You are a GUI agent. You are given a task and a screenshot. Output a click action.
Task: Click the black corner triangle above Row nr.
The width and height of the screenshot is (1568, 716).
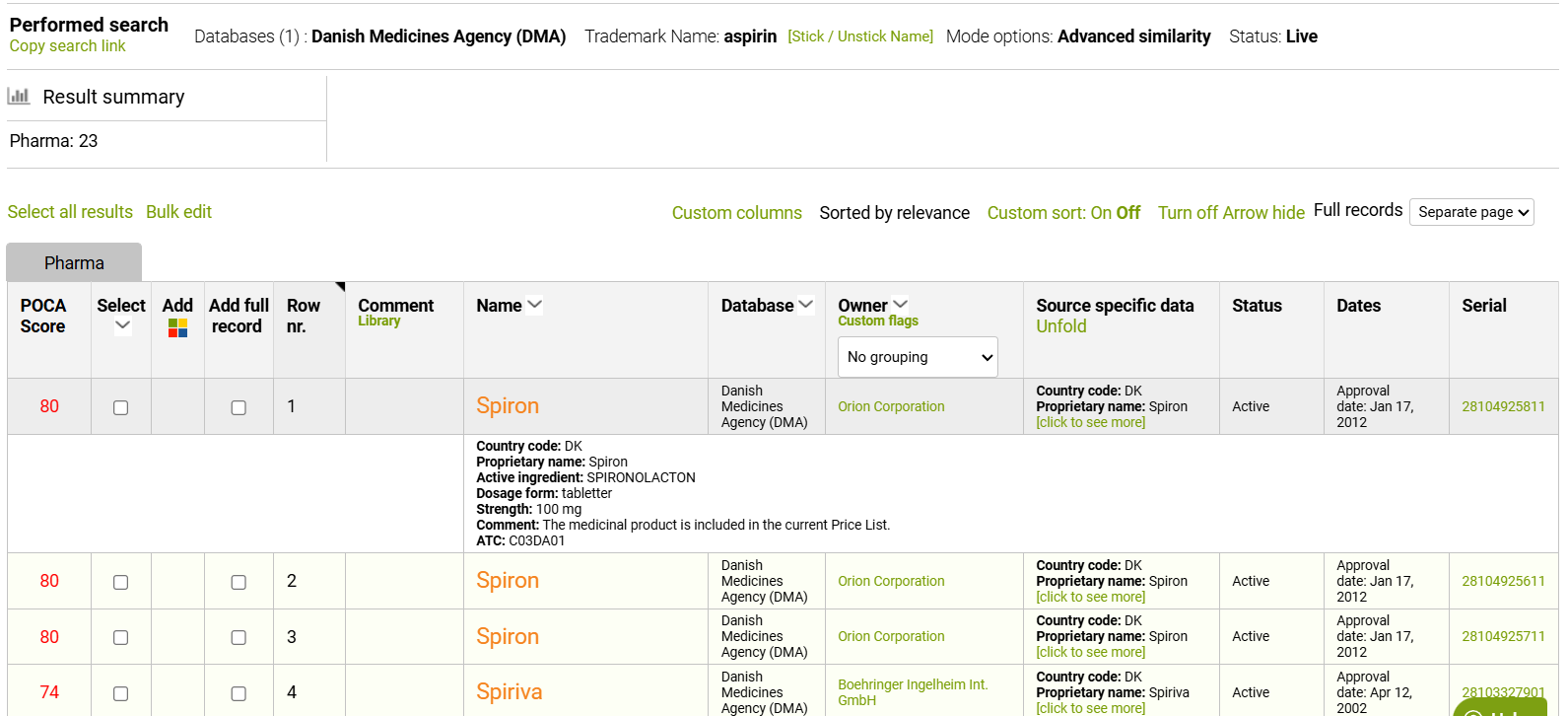point(340,287)
